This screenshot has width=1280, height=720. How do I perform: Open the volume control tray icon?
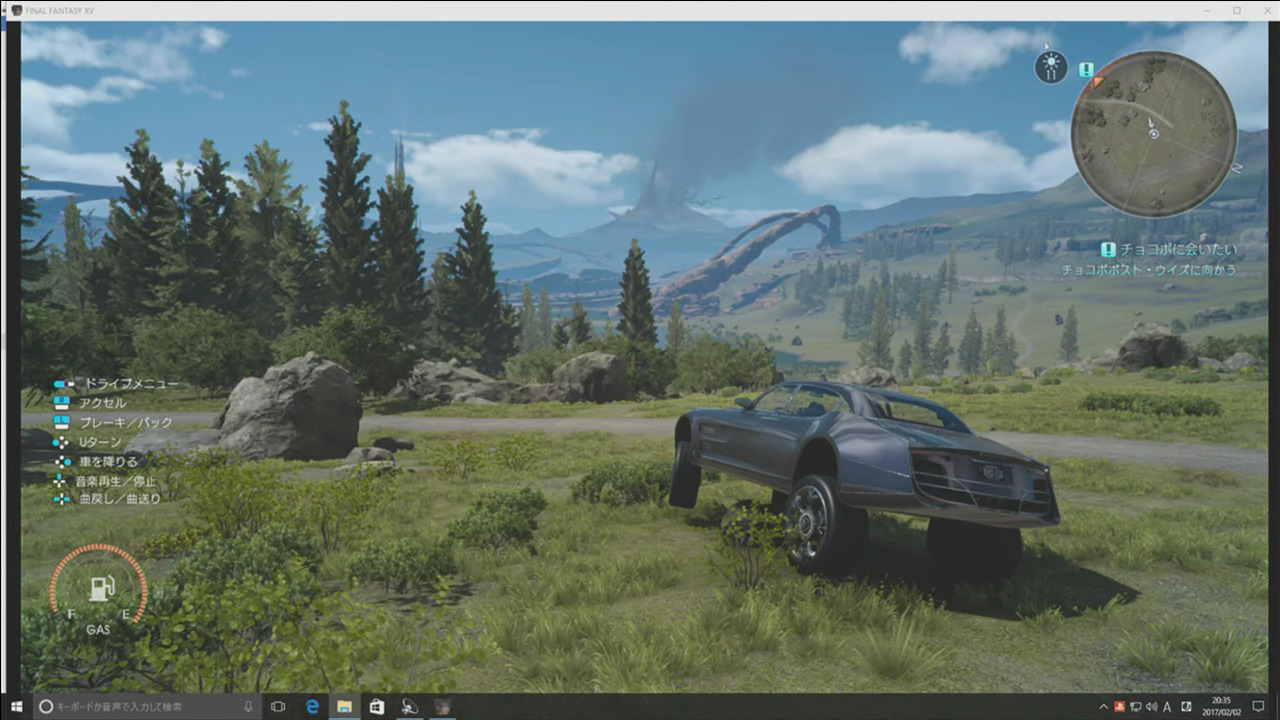[x=1151, y=707]
